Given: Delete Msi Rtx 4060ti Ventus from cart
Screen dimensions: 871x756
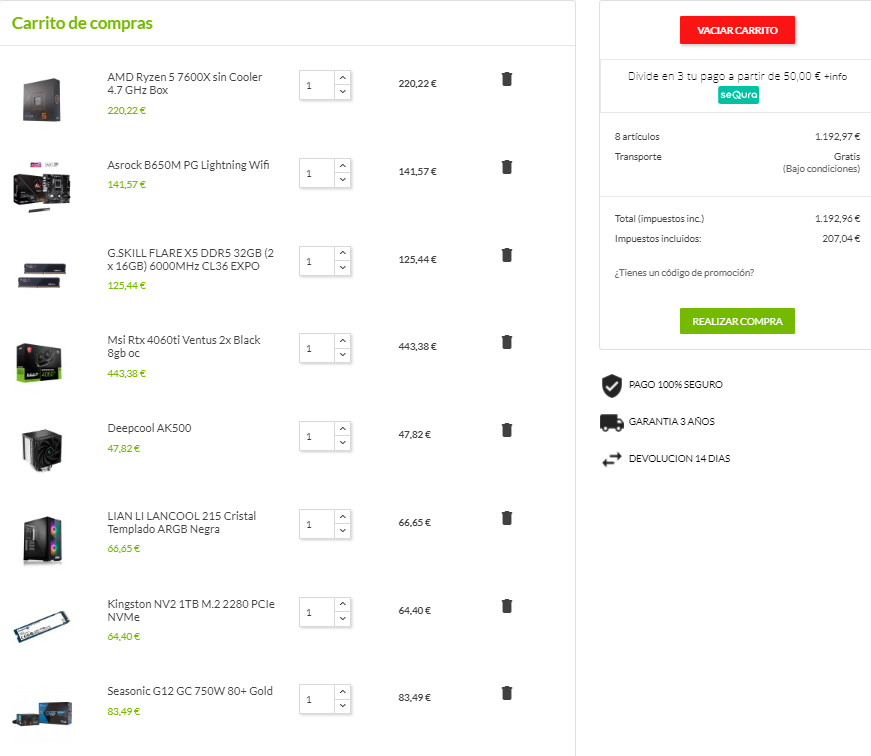Looking at the screenshot, I should point(507,342).
